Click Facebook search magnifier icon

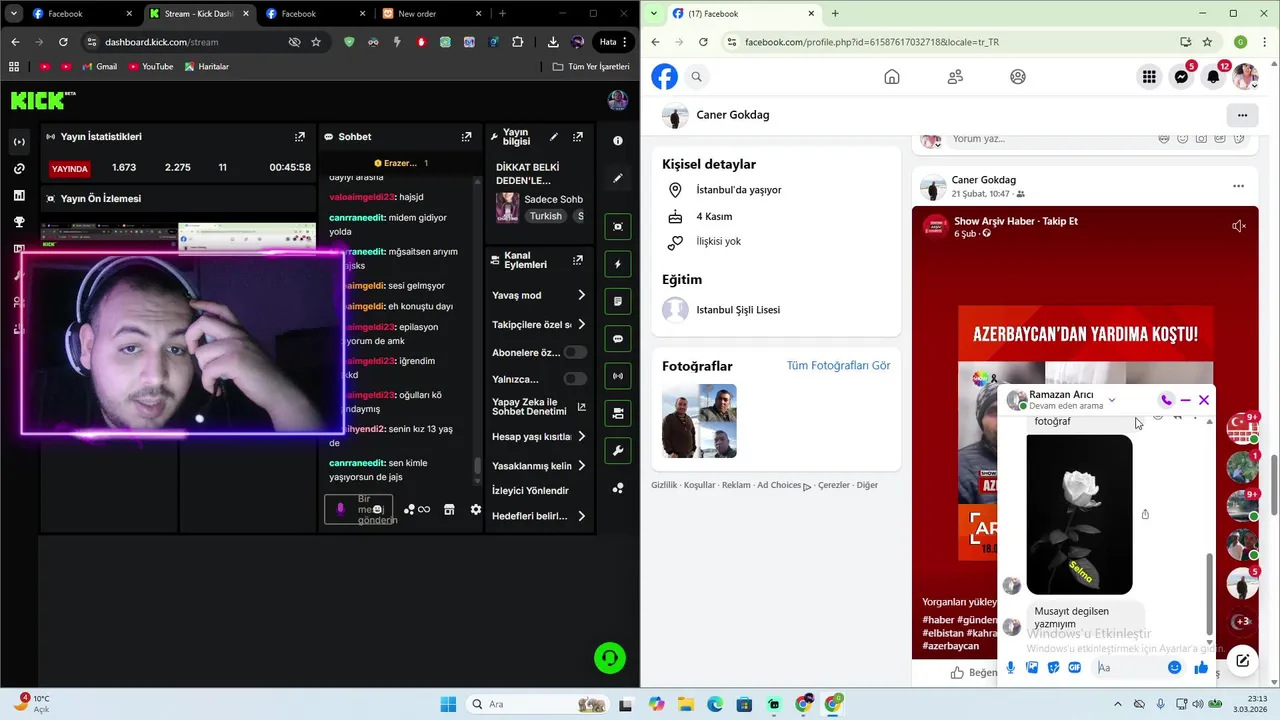click(x=697, y=77)
